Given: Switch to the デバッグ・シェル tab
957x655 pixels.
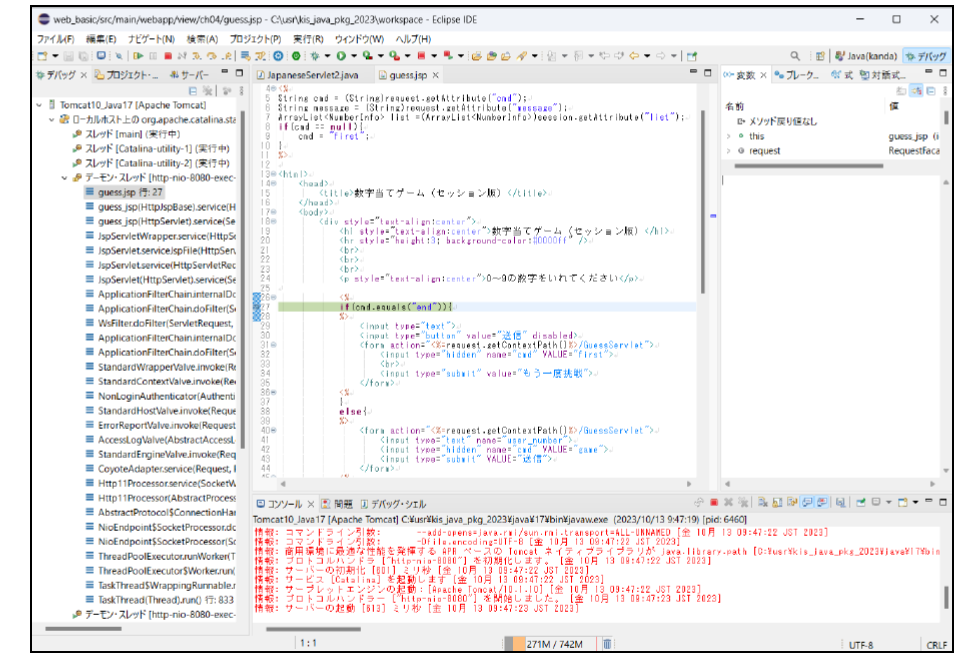Looking at the screenshot, I should tap(396, 504).
